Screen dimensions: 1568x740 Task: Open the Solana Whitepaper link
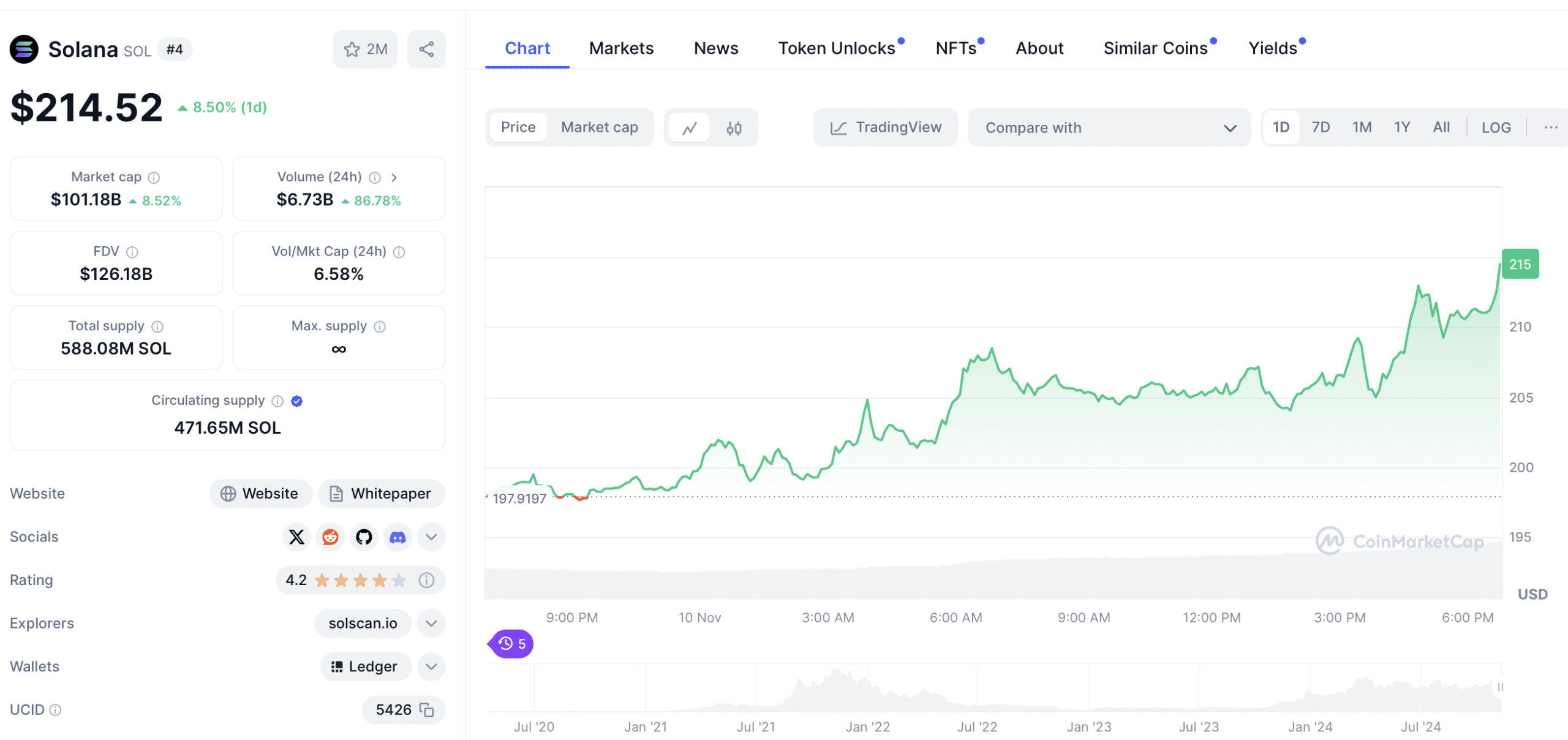click(x=381, y=494)
